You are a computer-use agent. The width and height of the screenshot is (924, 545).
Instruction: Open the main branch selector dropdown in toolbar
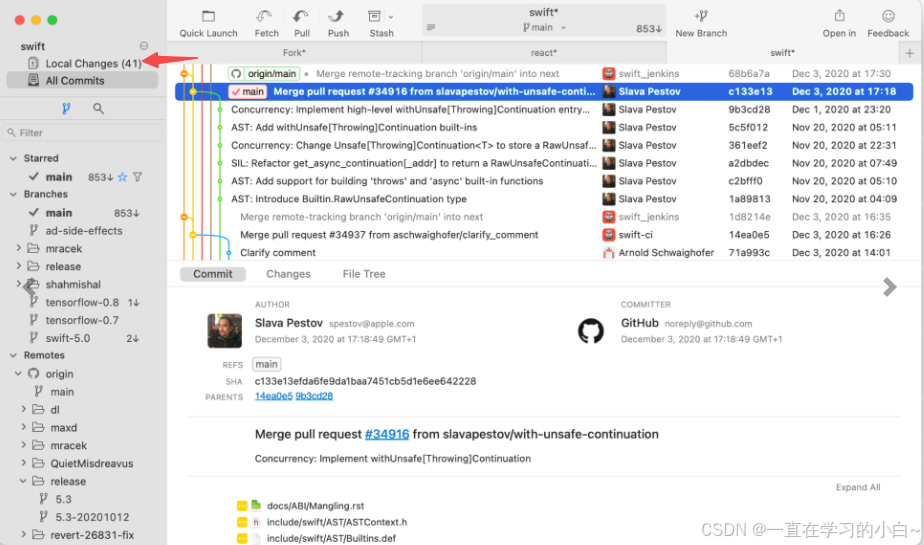pyautogui.click(x=544, y=27)
